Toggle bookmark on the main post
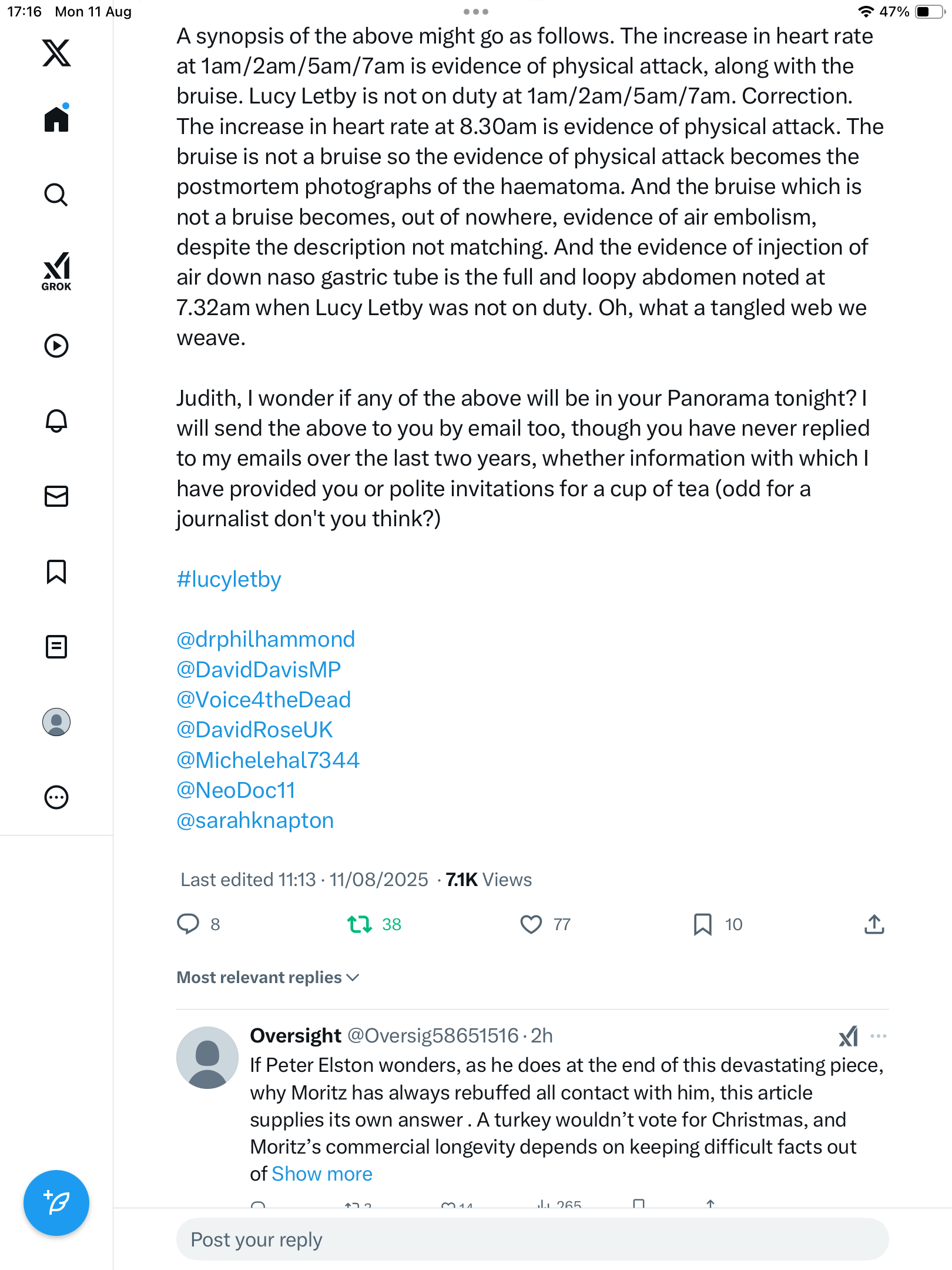The height and width of the screenshot is (1270, 952). (703, 924)
